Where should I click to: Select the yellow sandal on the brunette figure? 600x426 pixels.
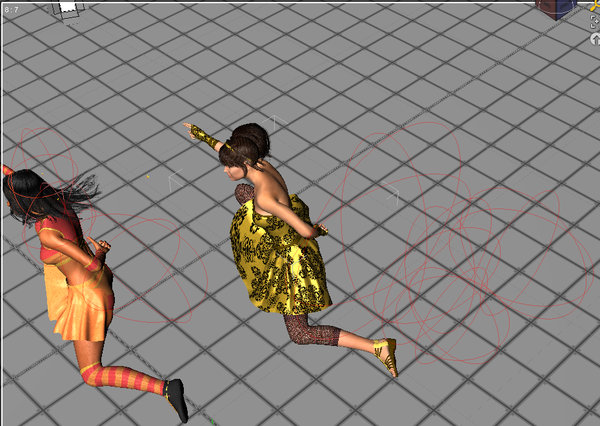387,357
